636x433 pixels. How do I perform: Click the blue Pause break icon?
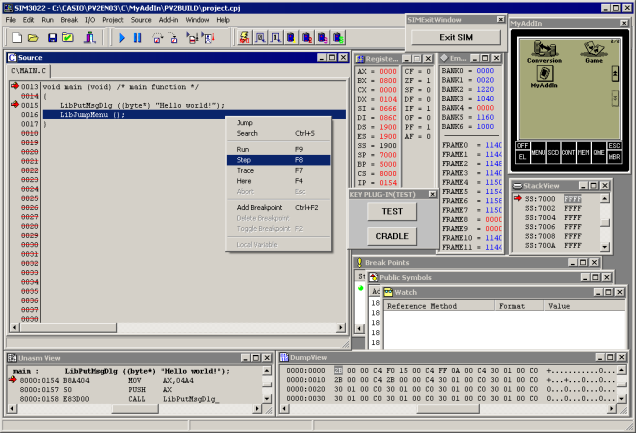(138, 38)
